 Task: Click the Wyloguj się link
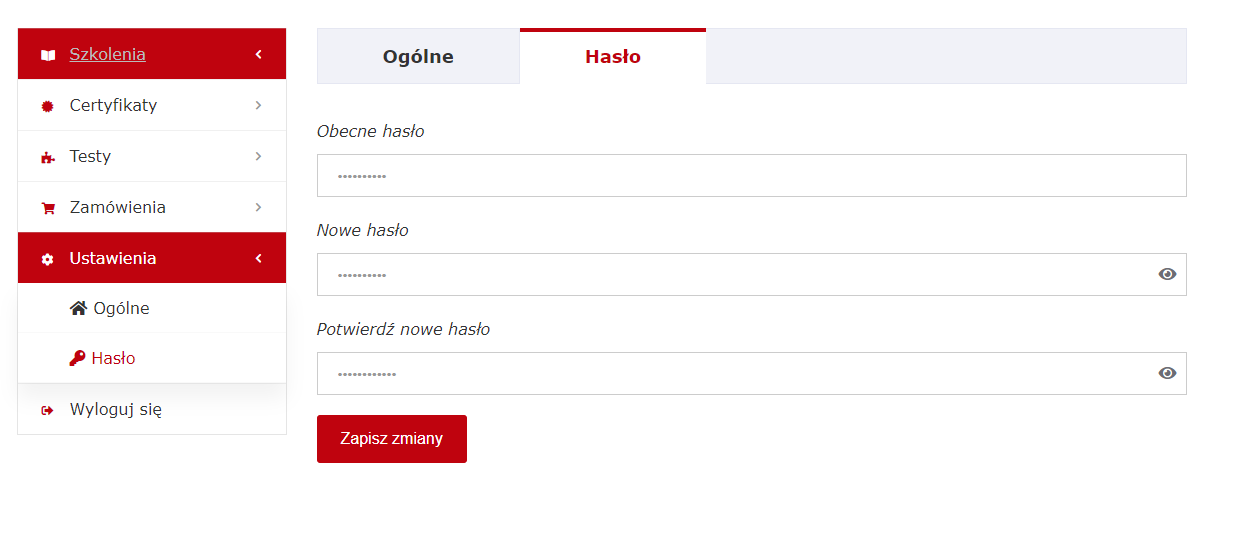point(115,409)
